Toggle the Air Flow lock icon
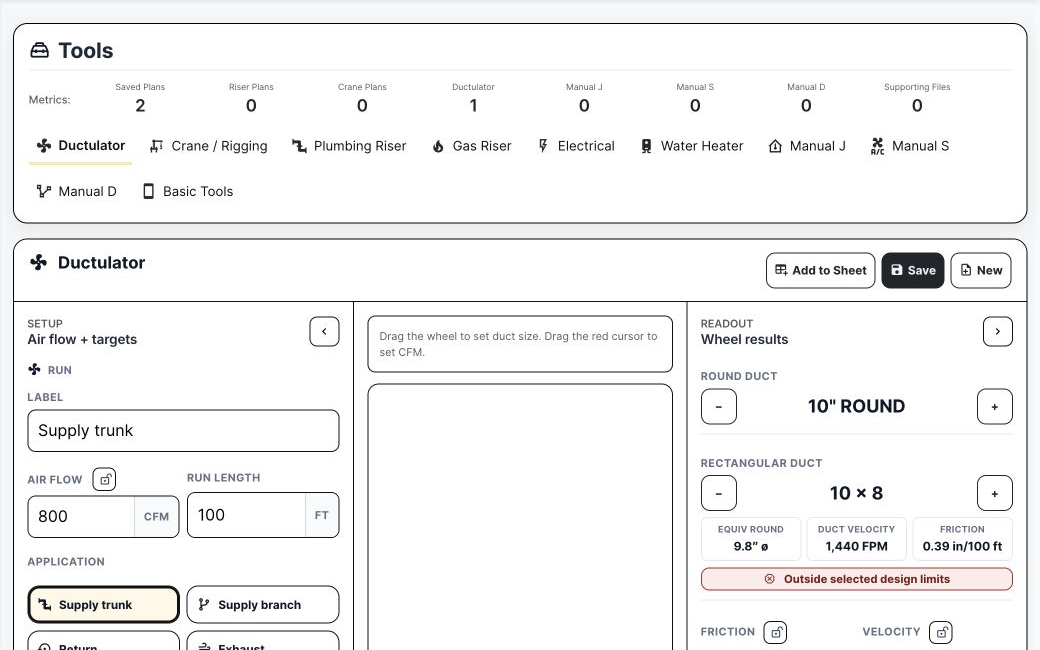This screenshot has height=650, width=1040. point(104,480)
